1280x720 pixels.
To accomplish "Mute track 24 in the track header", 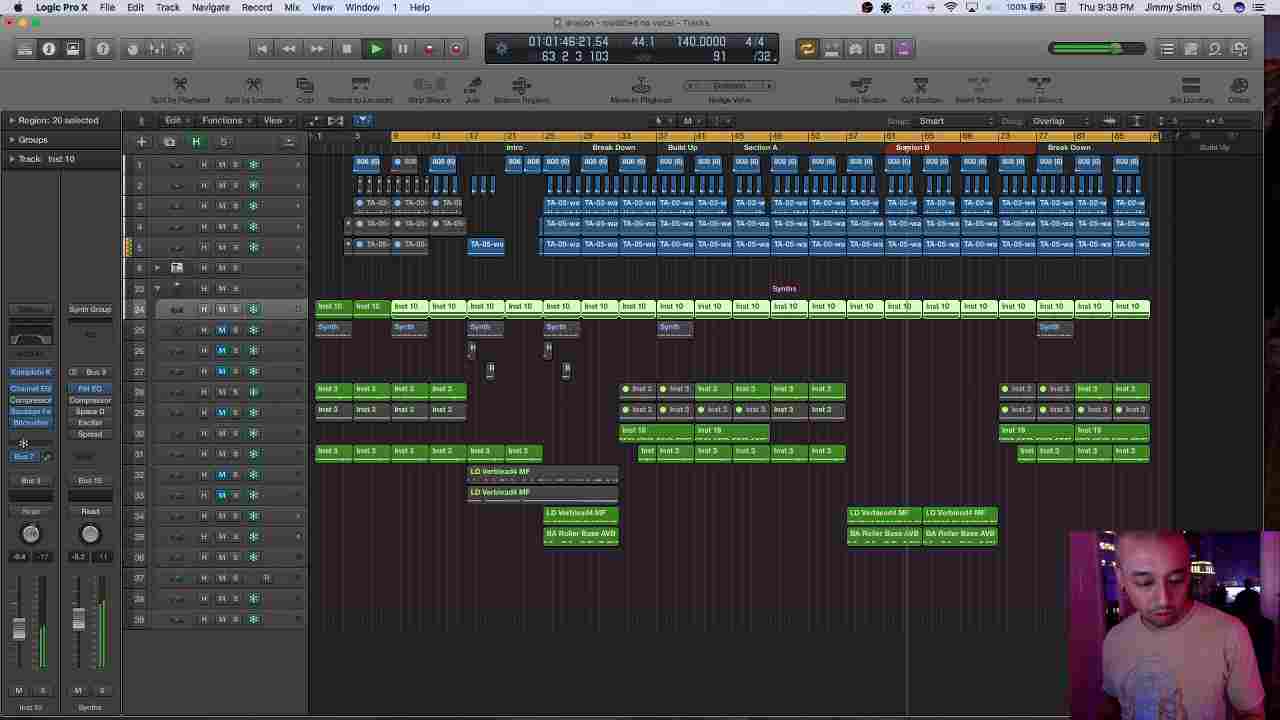I will pos(221,310).
